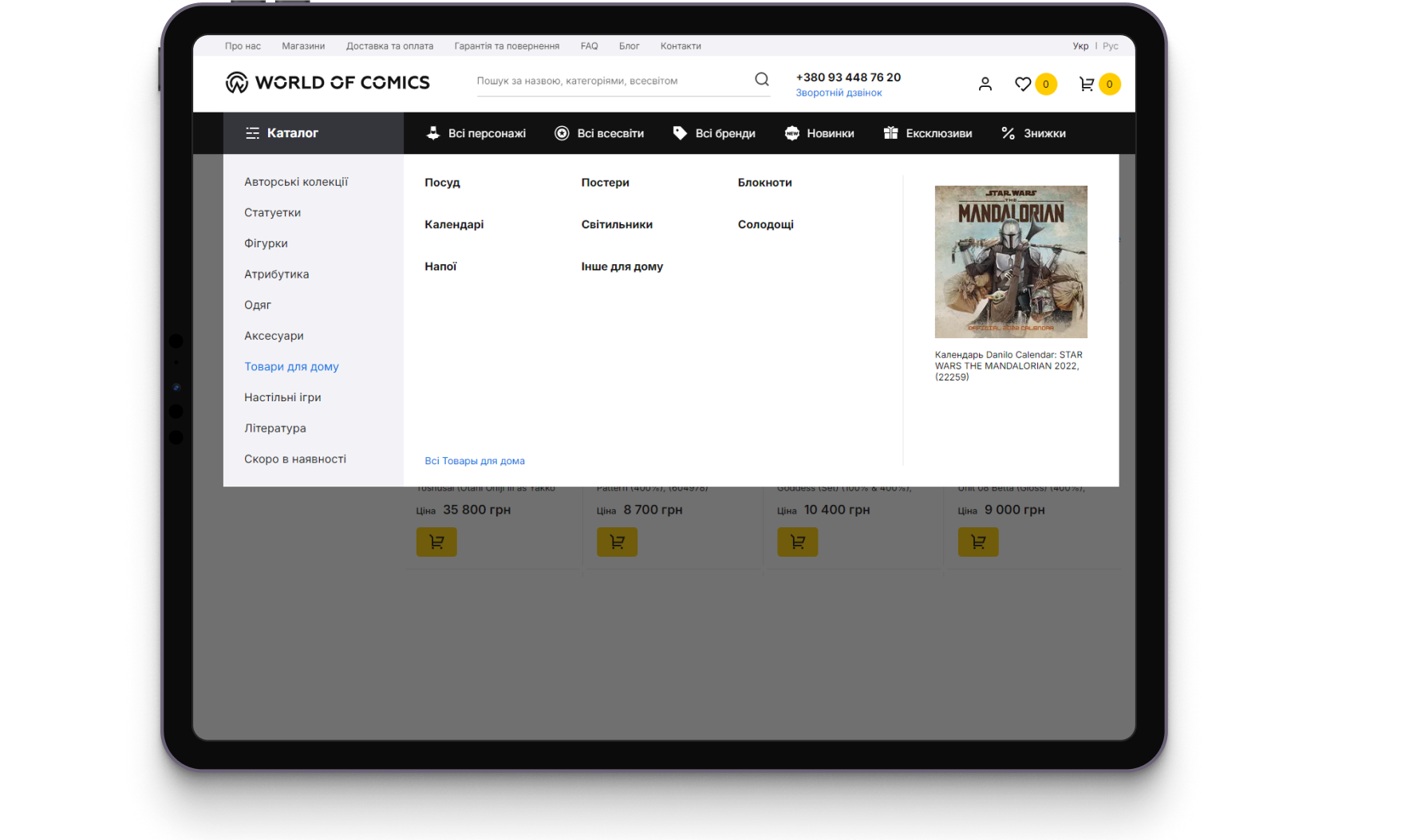Select Товари для дому category
This screenshot has height=840, width=1417.
click(x=292, y=367)
